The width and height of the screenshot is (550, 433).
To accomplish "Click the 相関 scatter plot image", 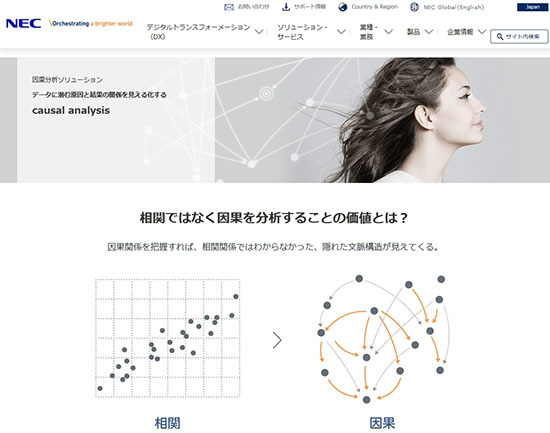I will (x=168, y=338).
